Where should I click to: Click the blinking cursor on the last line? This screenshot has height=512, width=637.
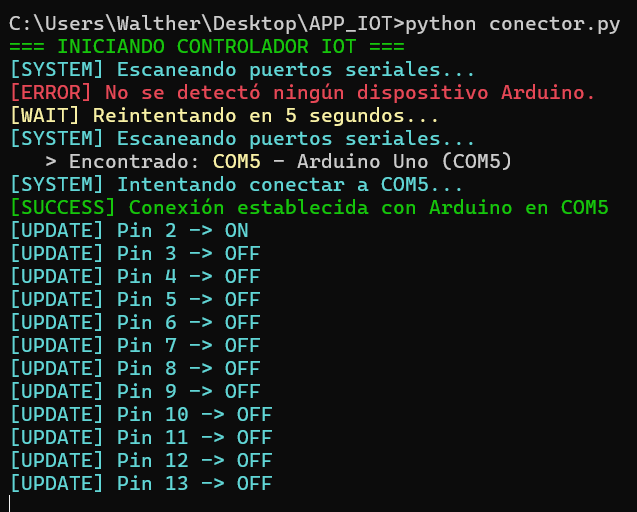(x=10, y=505)
